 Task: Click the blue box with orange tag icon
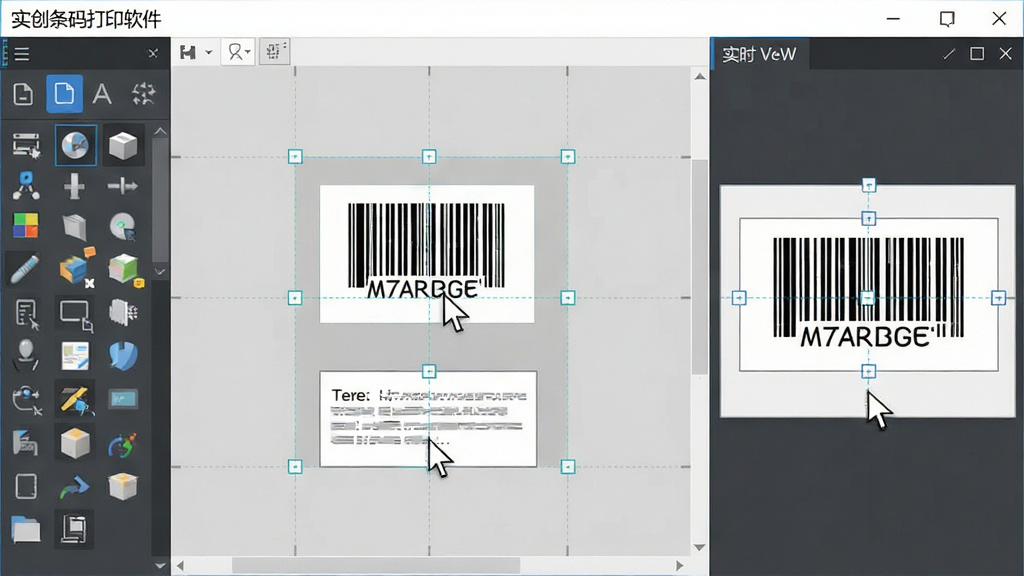(x=76, y=268)
